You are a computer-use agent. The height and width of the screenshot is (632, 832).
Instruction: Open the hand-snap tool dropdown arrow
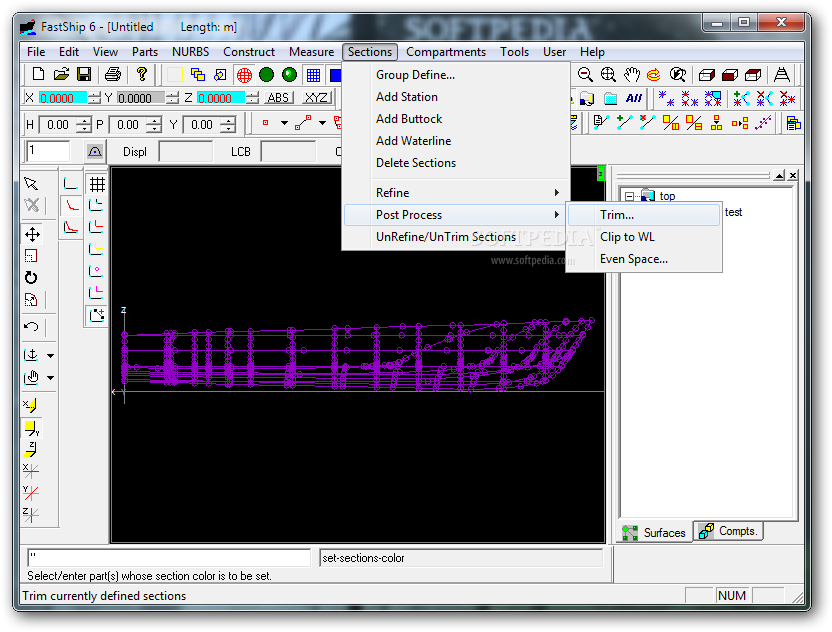[x=50, y=378]
